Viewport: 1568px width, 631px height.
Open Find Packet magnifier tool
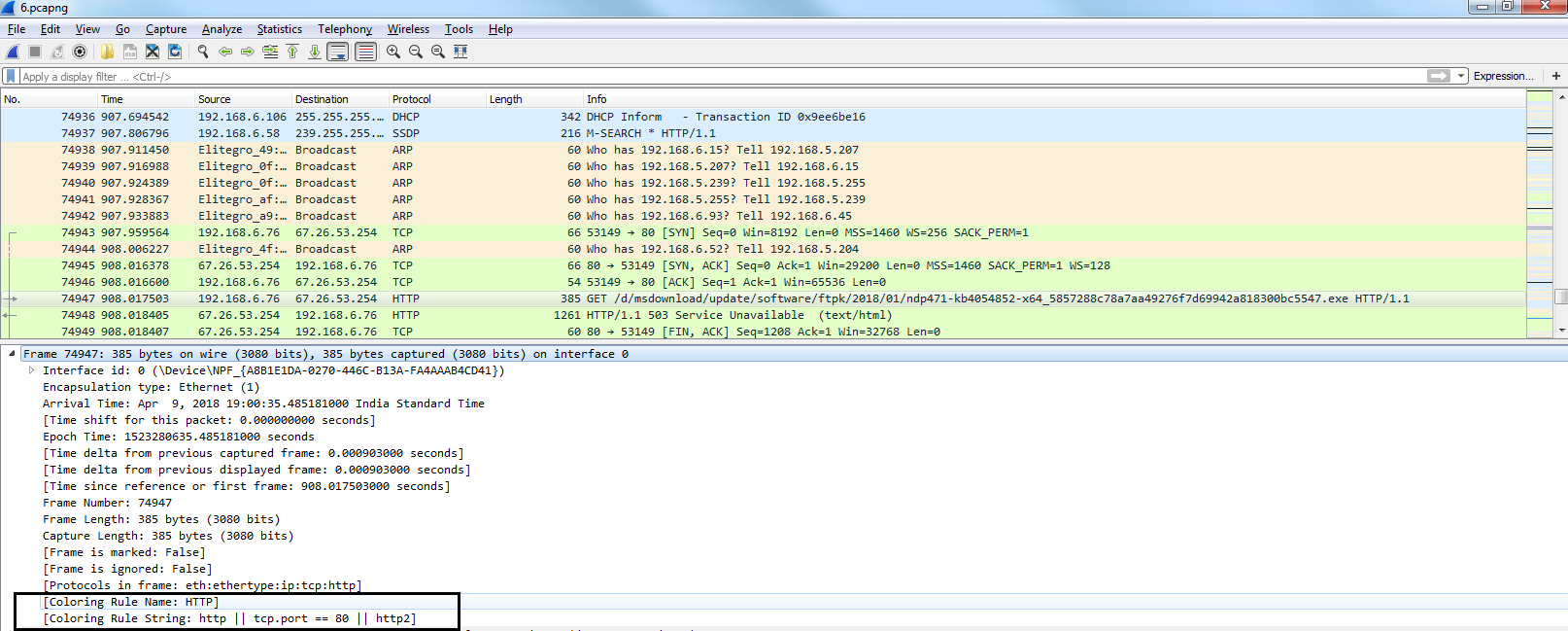coord(203,52)
